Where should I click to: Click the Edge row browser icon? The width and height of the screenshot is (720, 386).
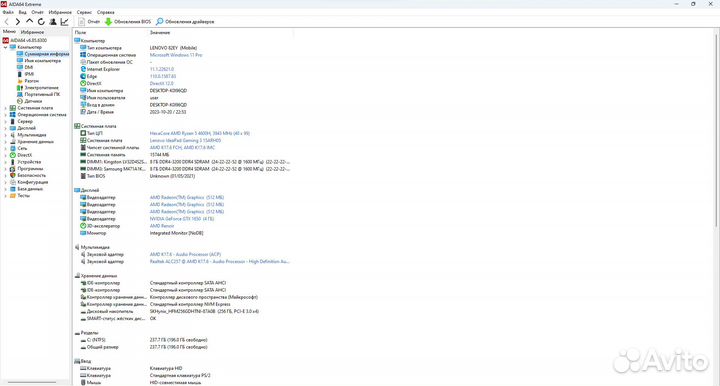[83, 76]
